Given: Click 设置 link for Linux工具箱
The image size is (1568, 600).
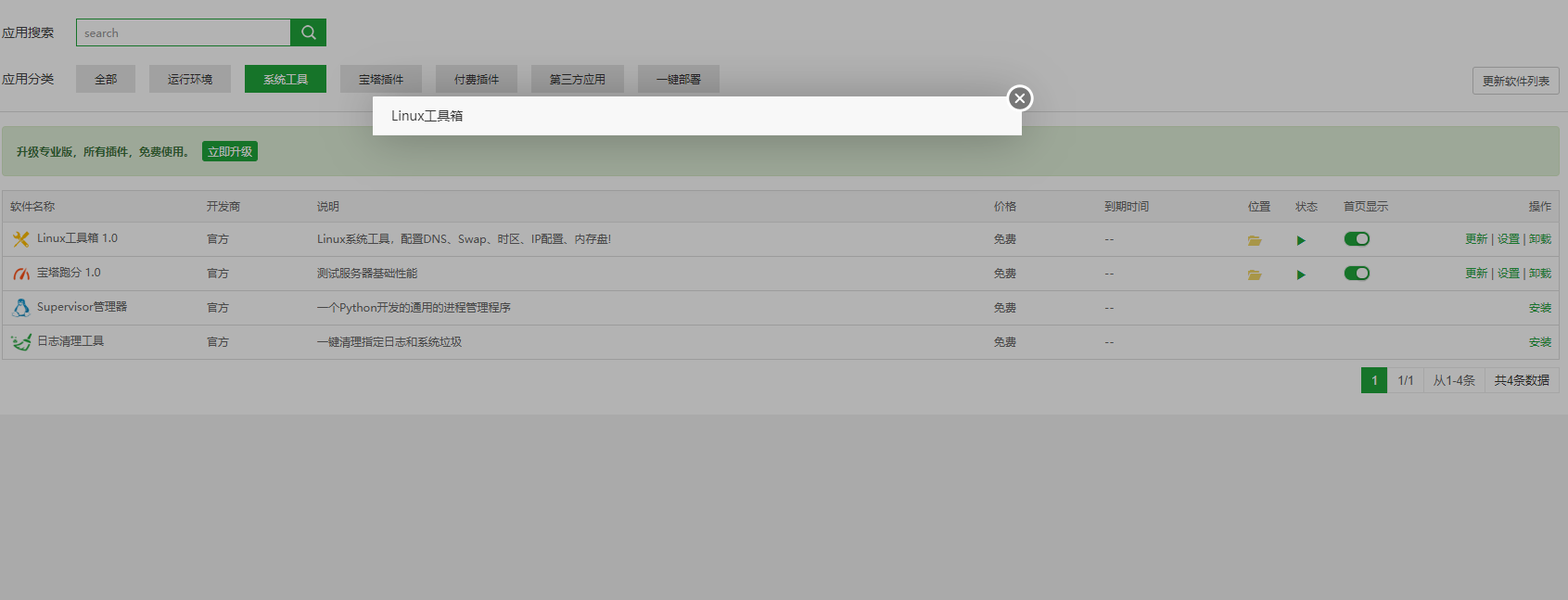Looking at the screenshot, I should tap(1509, 239).
